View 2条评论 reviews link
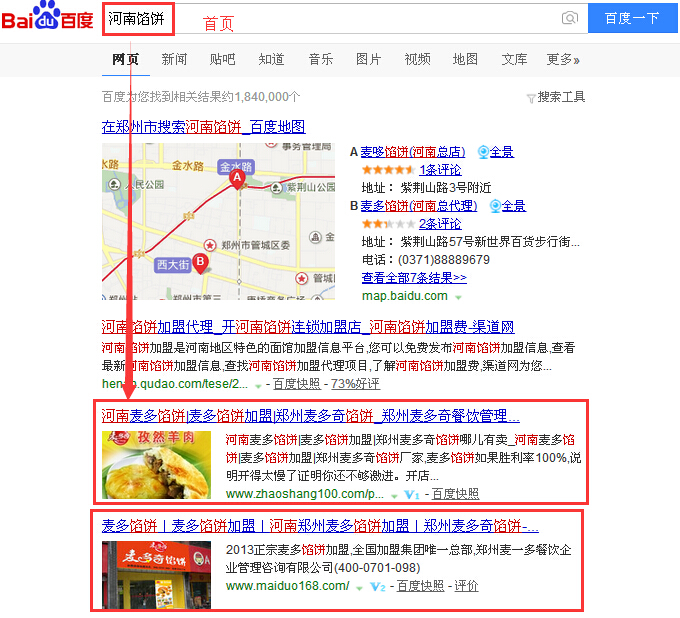Screen dimensions: 680x618 tap(440, 224)
